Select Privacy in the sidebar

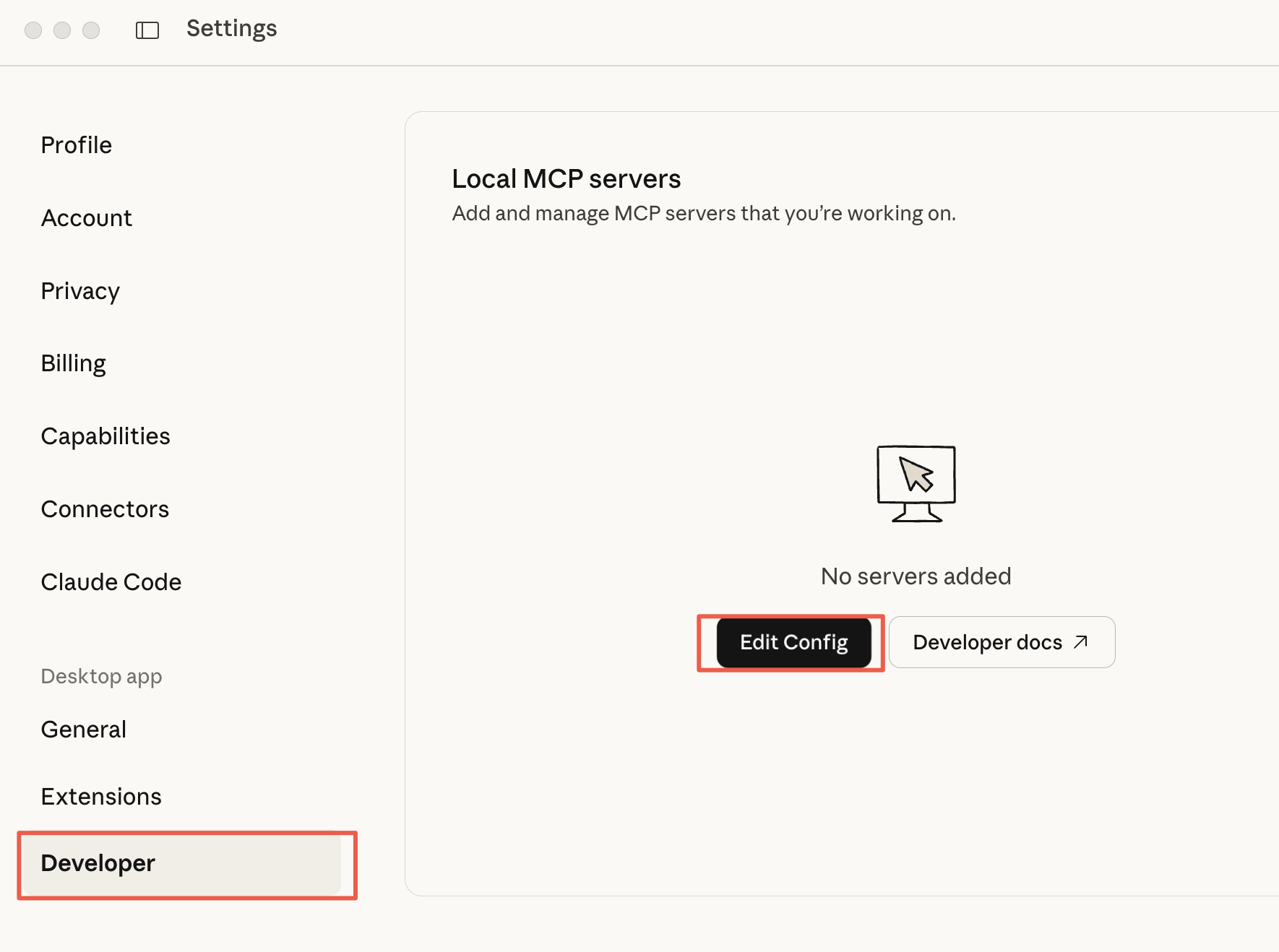pos(80,291)
